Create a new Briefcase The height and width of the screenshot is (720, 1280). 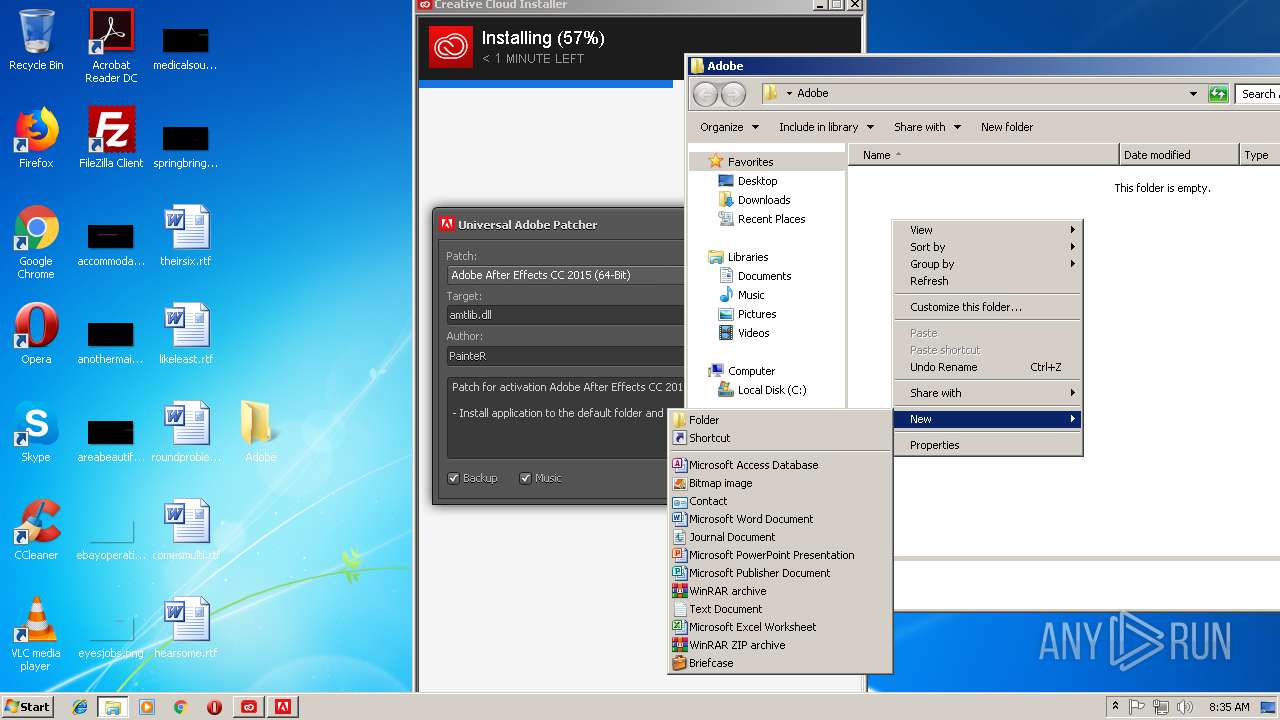[780, 663]
